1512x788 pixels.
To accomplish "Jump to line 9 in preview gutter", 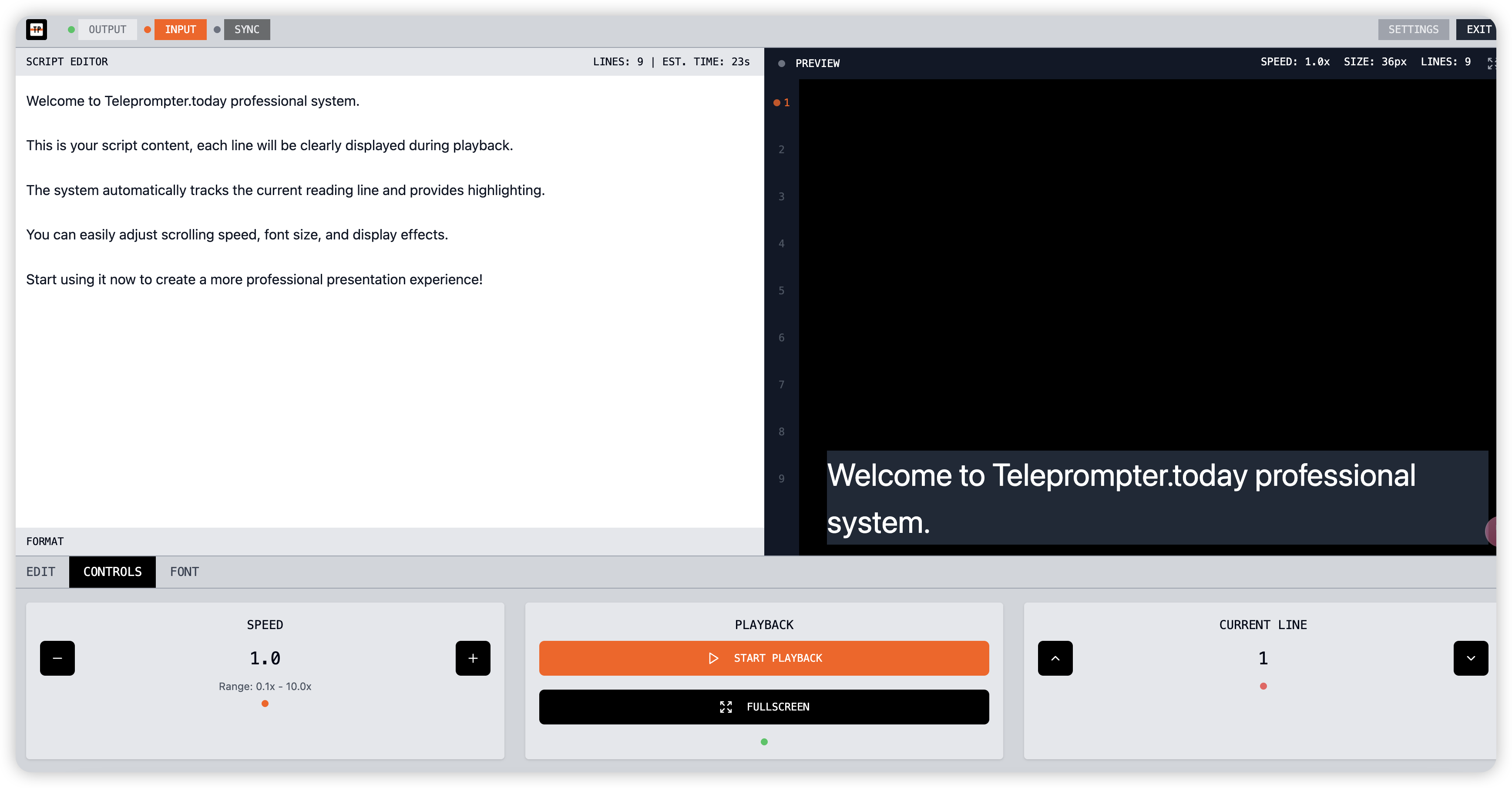I will 781,478.
